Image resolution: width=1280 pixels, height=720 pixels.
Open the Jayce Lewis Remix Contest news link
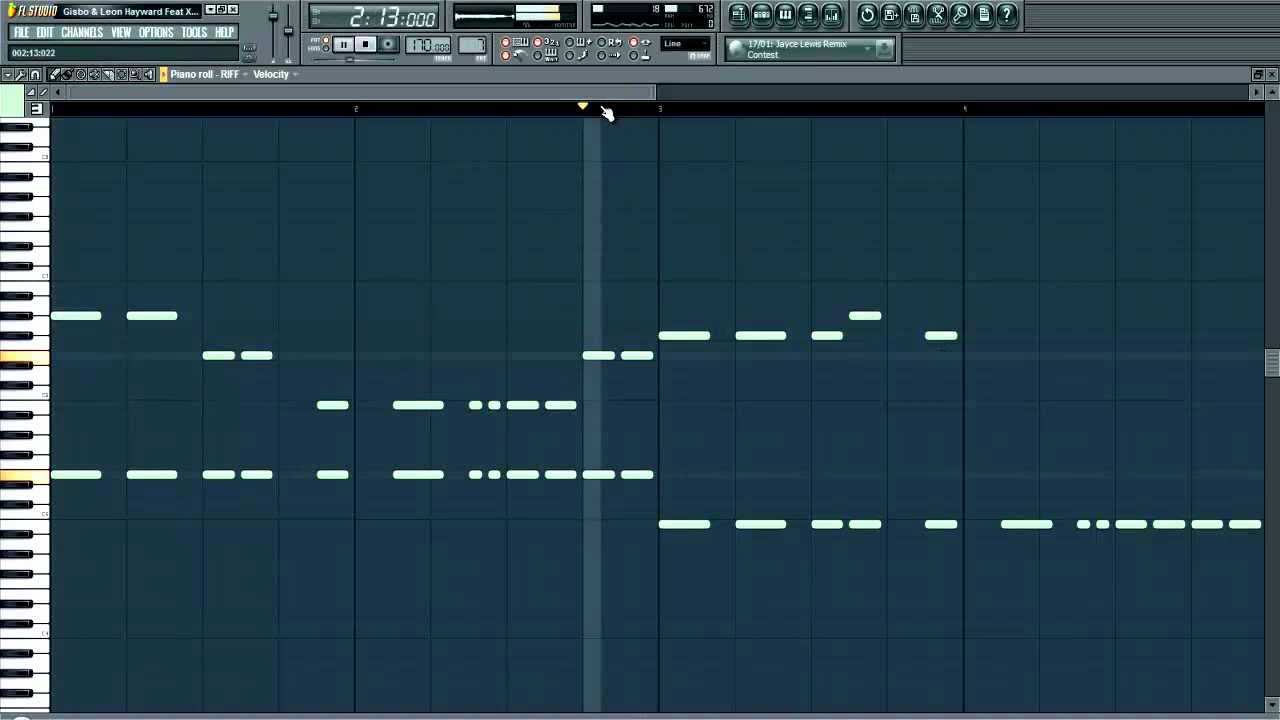pyautogui.click(x=797, y=49)
